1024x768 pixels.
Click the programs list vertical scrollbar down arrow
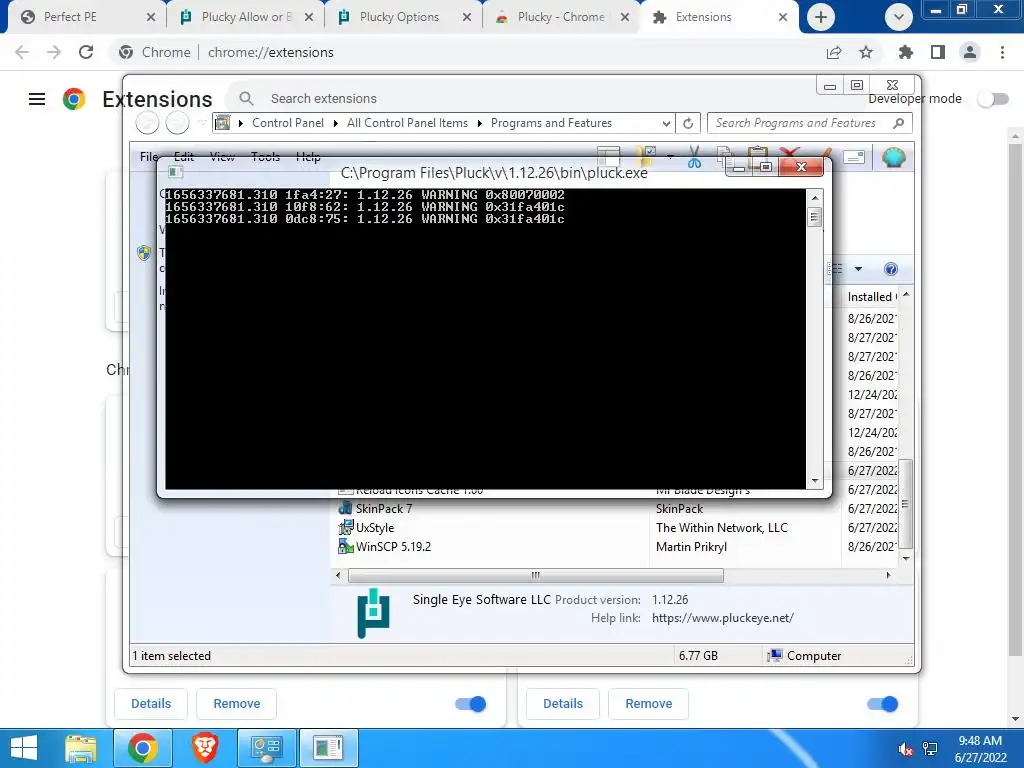905,558
